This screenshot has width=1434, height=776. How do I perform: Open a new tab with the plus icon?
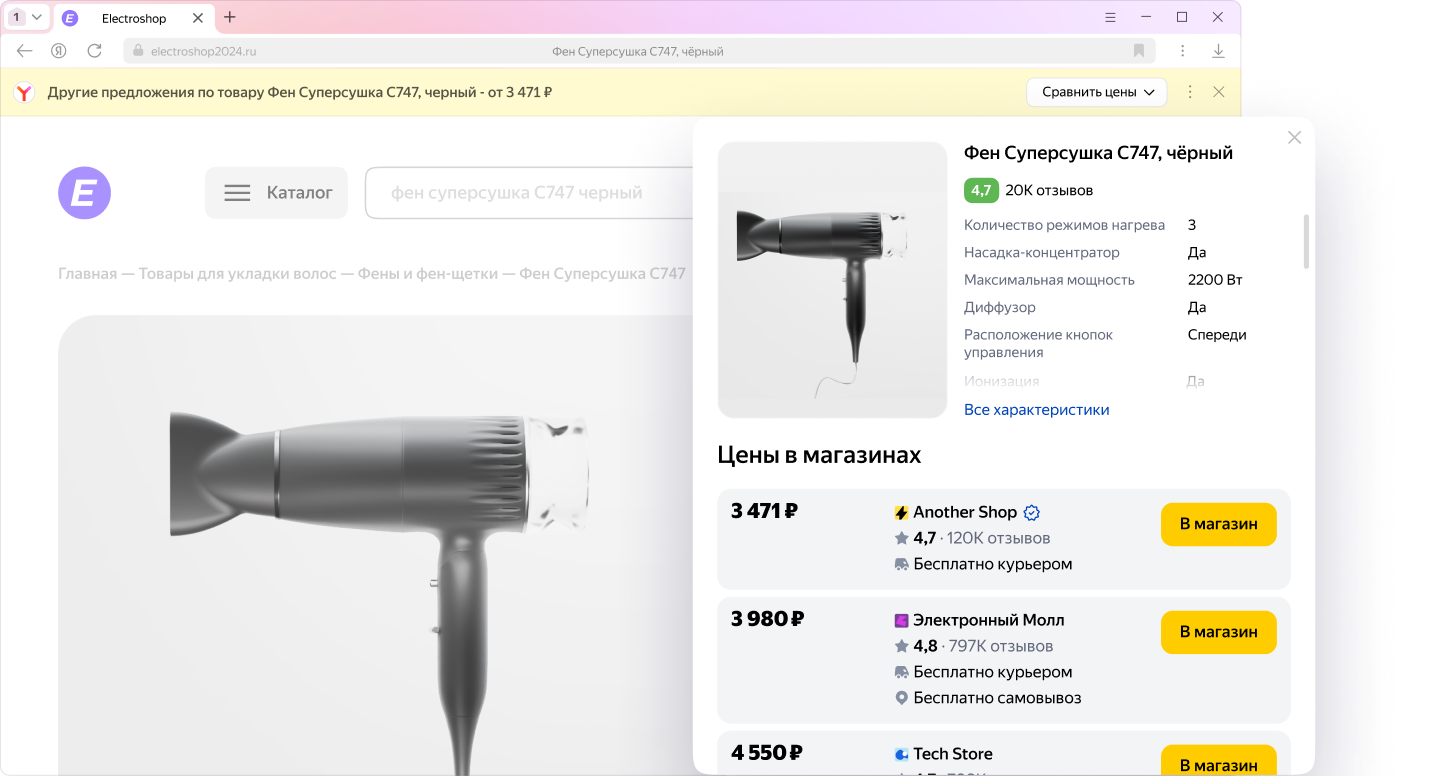click(230, 17)
